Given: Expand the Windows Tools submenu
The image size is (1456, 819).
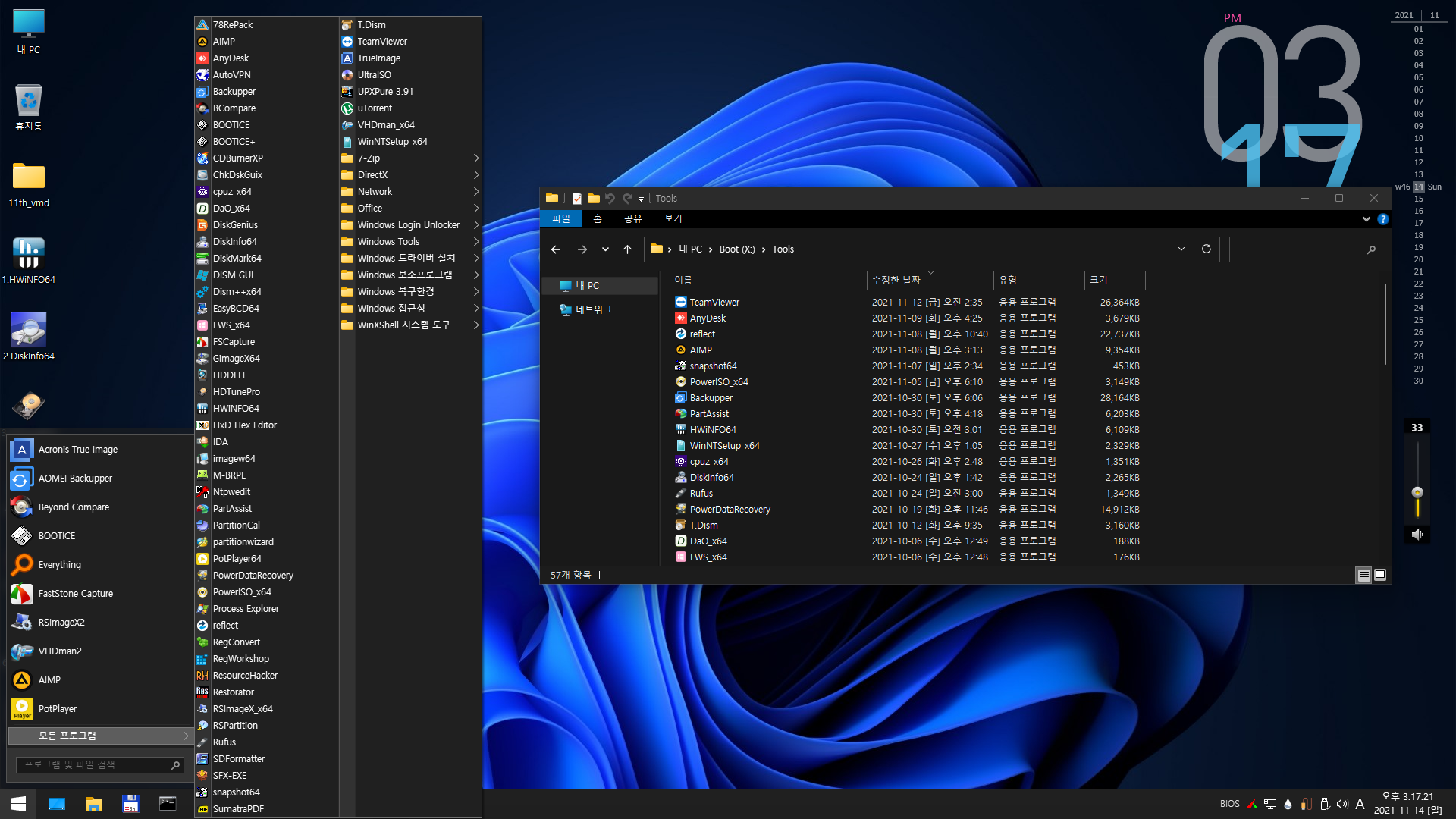Looking at the screenshot, I should pyautogui.click(x=410, y=242).
